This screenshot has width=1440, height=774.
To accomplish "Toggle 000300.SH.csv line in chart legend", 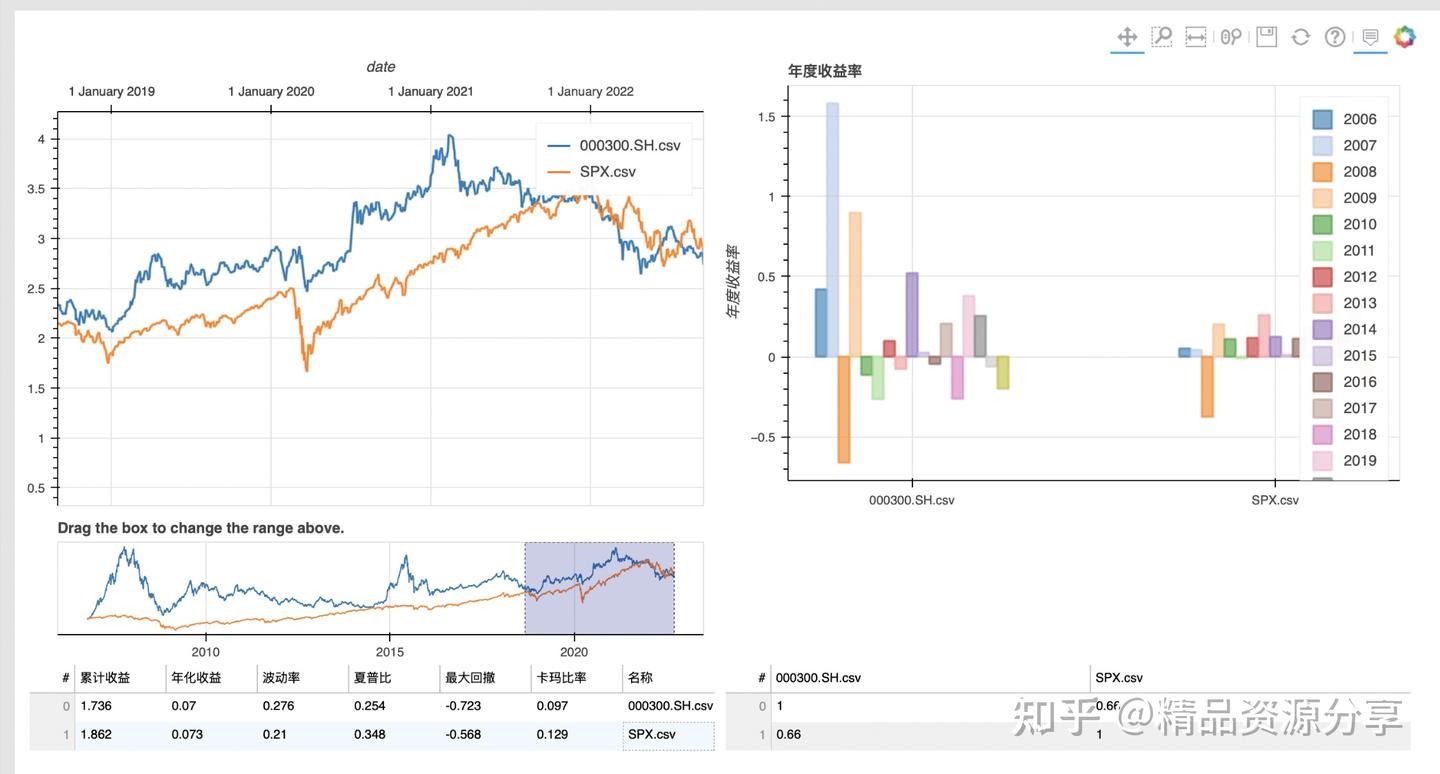I will pos(614,146).
